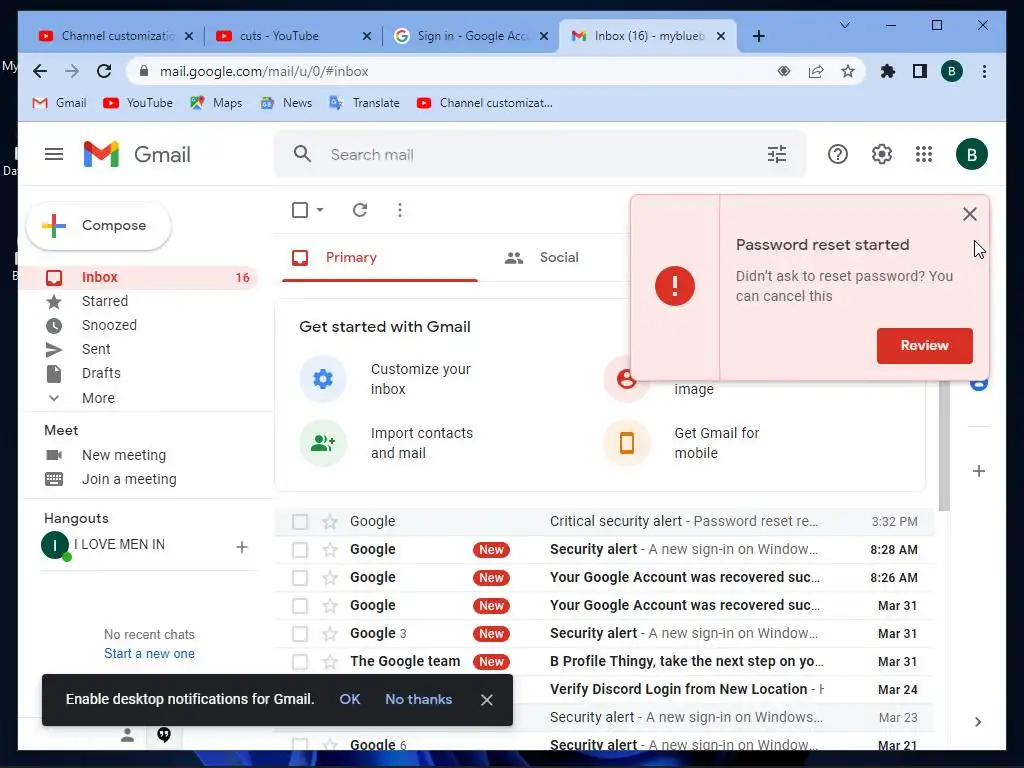
Task: Check the Google 3 Security alert email
Action: [x=300, y=633]
